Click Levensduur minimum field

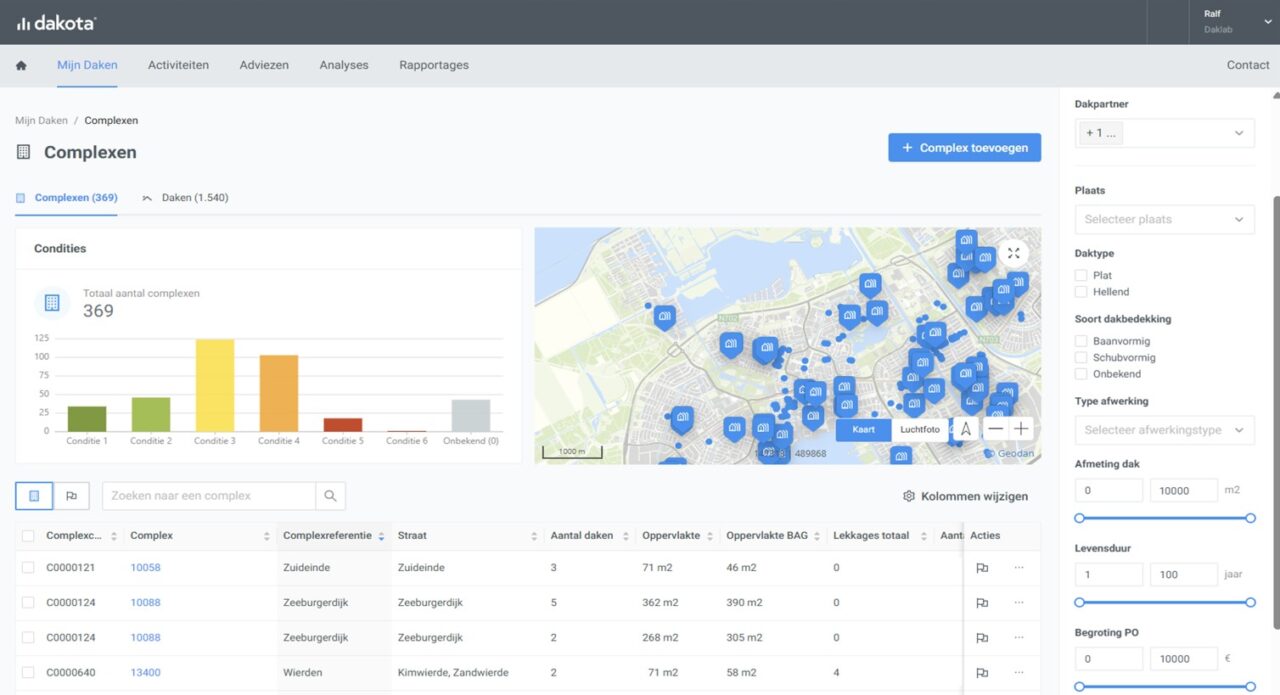tap(1109, 575)
